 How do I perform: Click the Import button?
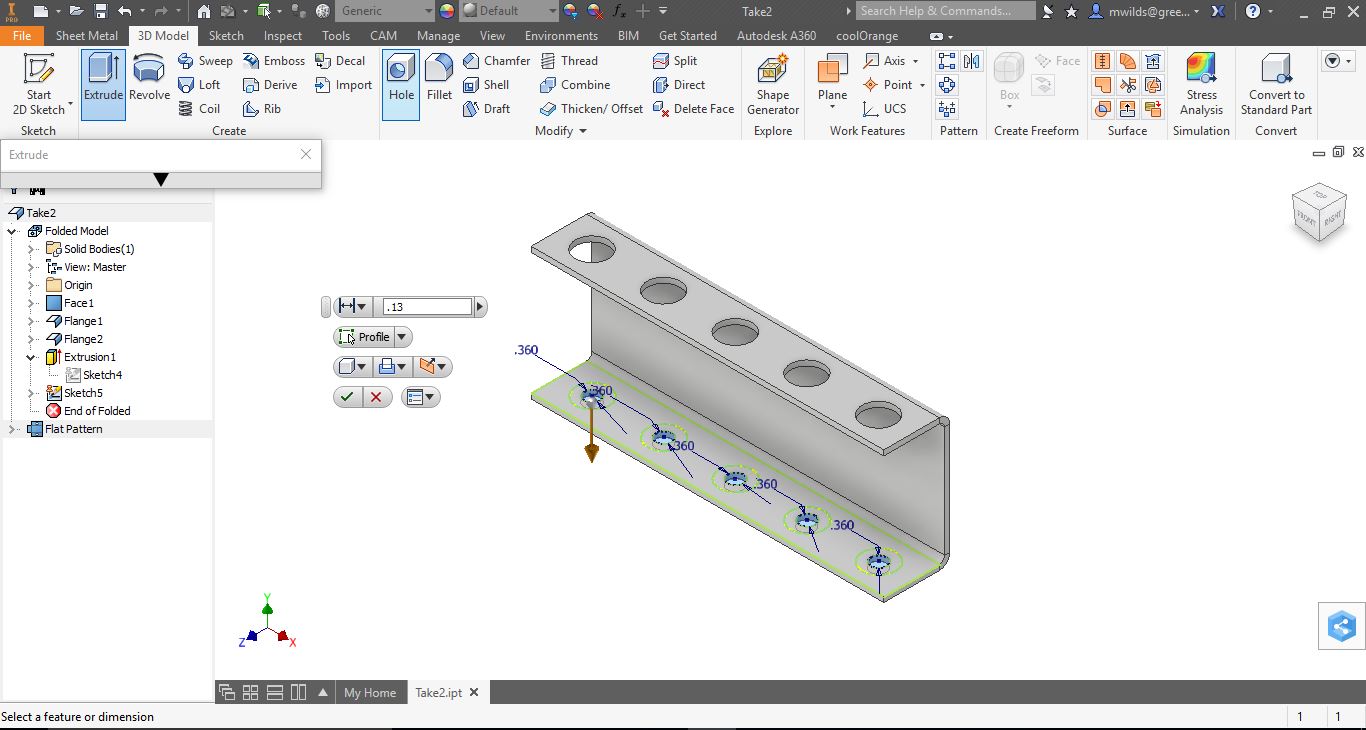point(343,85)
